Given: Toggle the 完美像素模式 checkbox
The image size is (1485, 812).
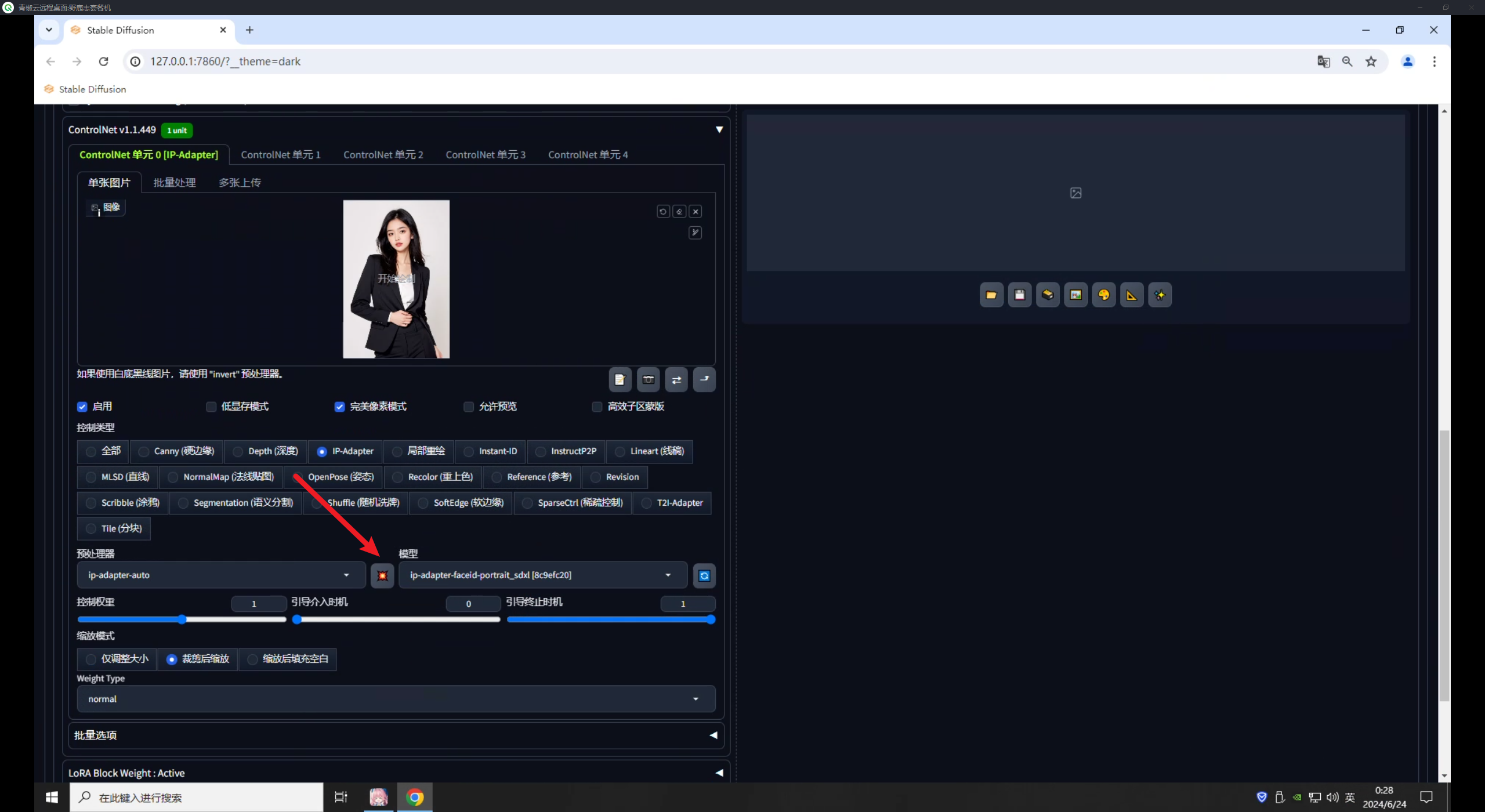Looking at the screenshot, I should click(x=340, y=407).
